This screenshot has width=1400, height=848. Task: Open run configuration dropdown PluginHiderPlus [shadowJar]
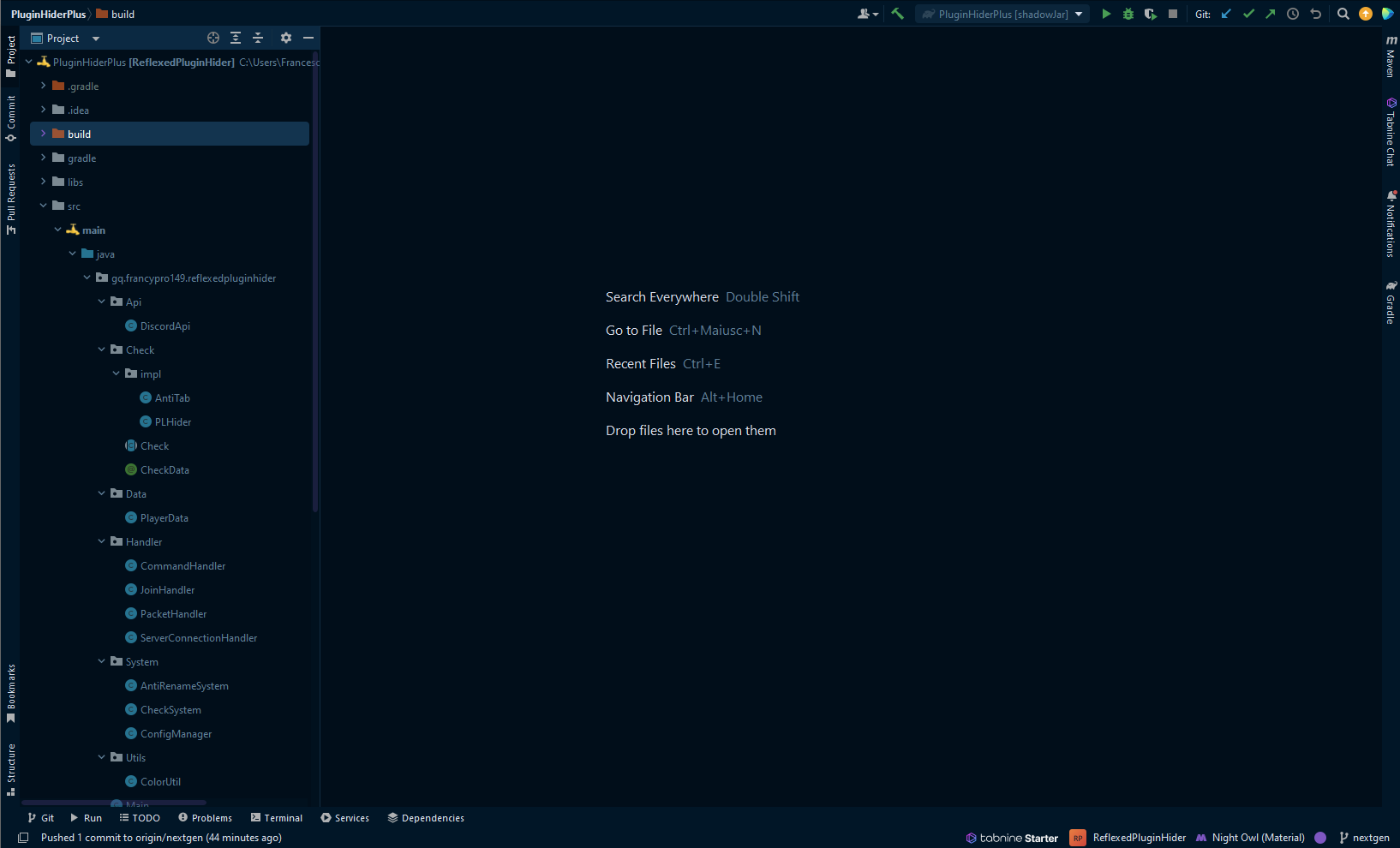coord(1002,14)
